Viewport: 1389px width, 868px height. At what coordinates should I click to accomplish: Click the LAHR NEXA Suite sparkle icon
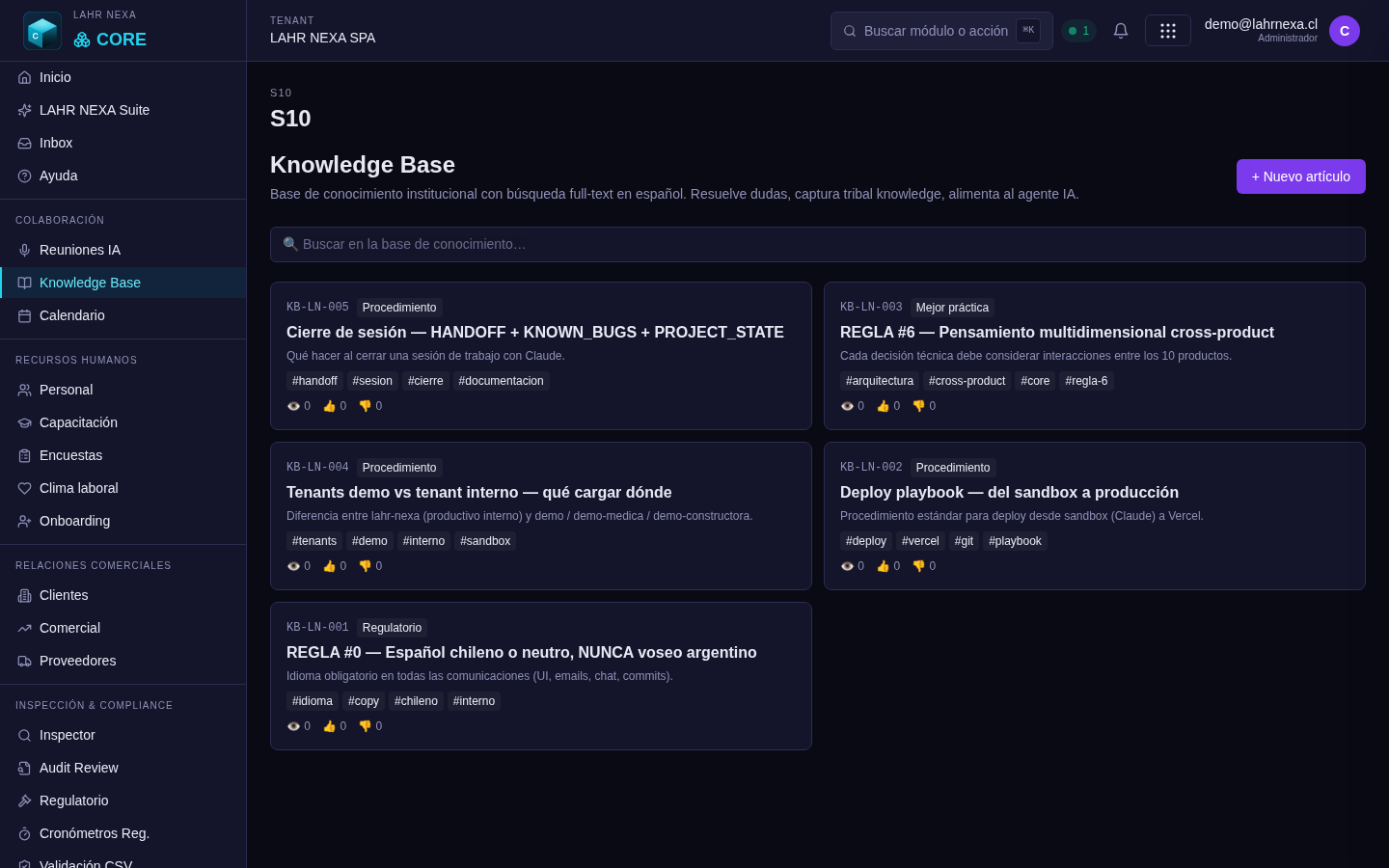click(x=24, y=110)
